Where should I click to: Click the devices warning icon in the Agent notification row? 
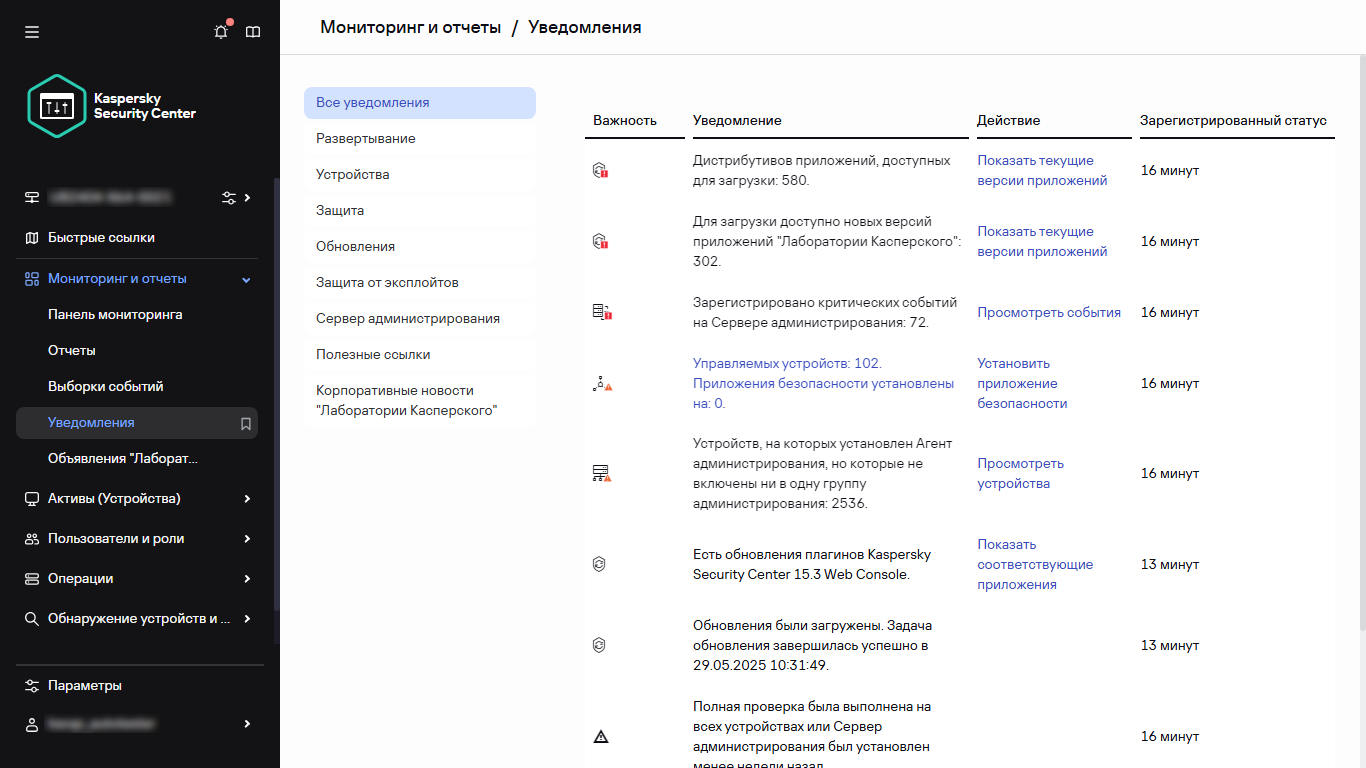tap(600, 473)
